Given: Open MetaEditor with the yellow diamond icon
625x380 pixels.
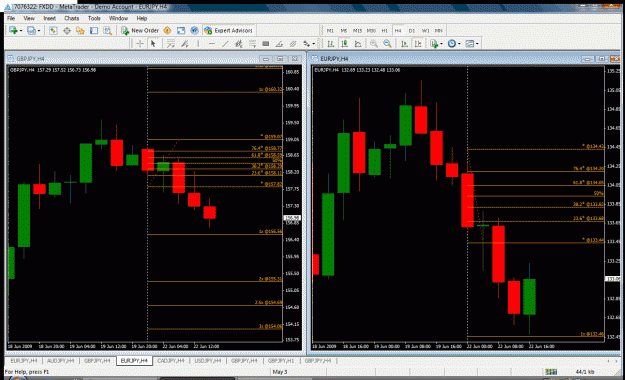Looking at the screenshot, I should pyautogui.click(x=167, y=30).
